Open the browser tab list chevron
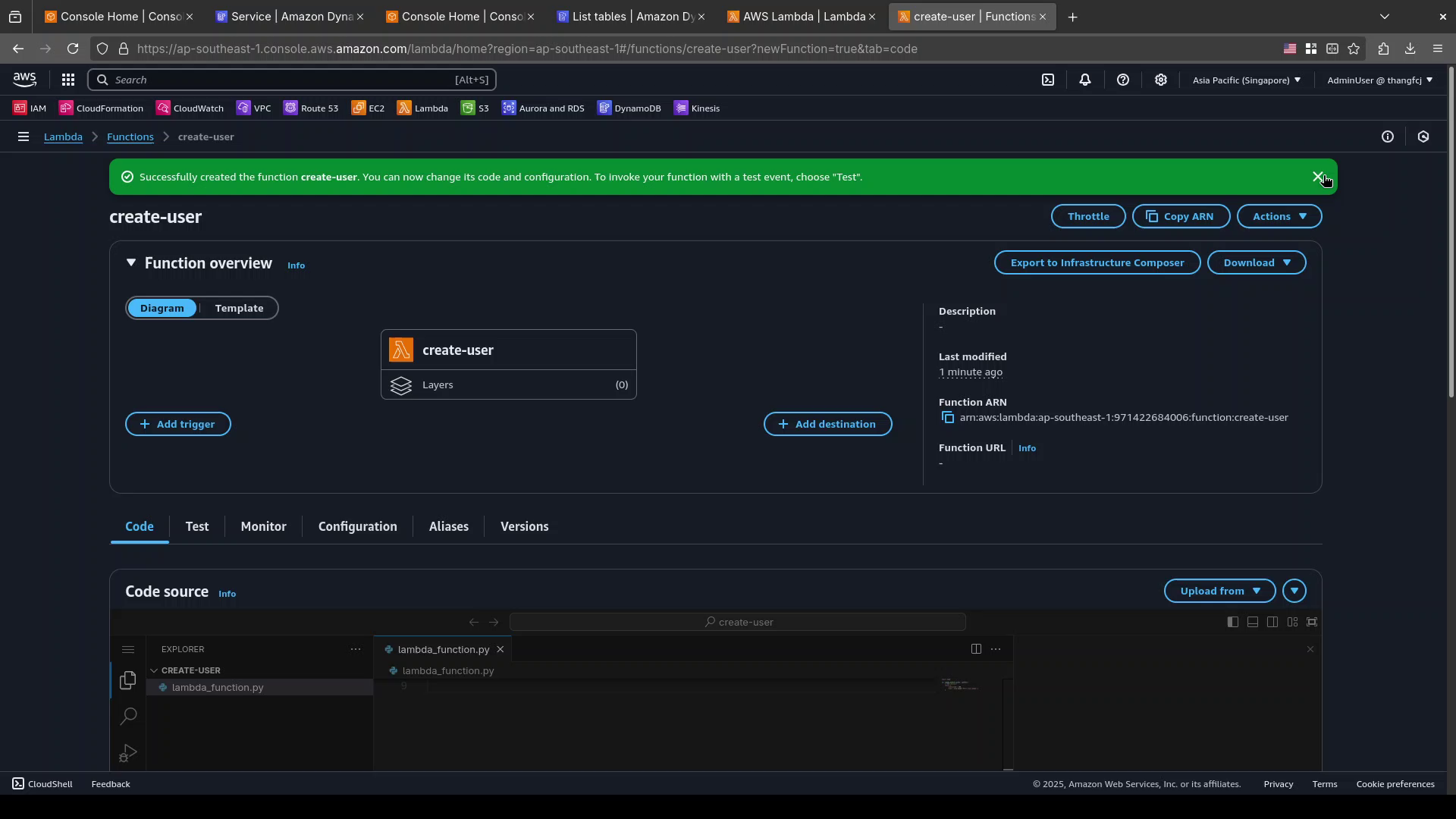 point(1385,17)
